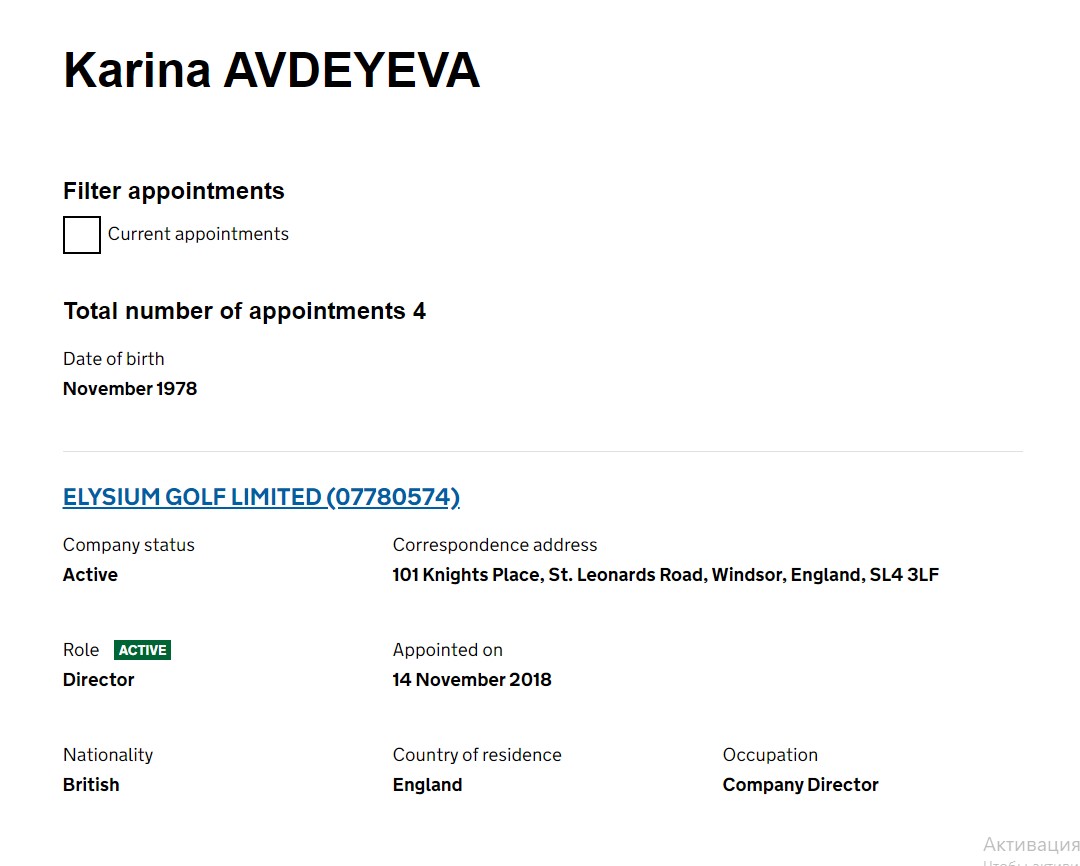Click the Filter appointments heading
The height and width of the screenshot is (866, 1080).
coord(174,191)
